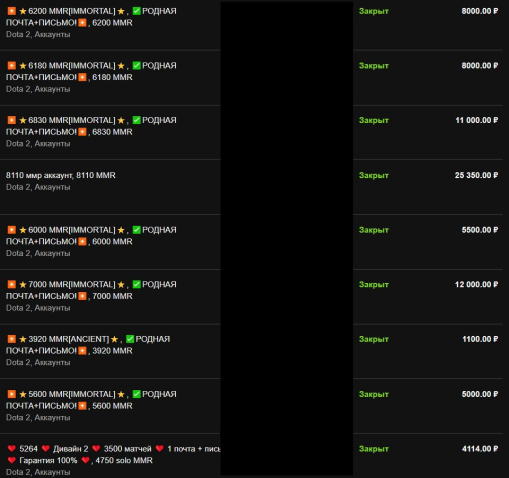Click the Закрыт status next to 1100.00 ₽
Screen dimensions: 509x478
(374, 339)
